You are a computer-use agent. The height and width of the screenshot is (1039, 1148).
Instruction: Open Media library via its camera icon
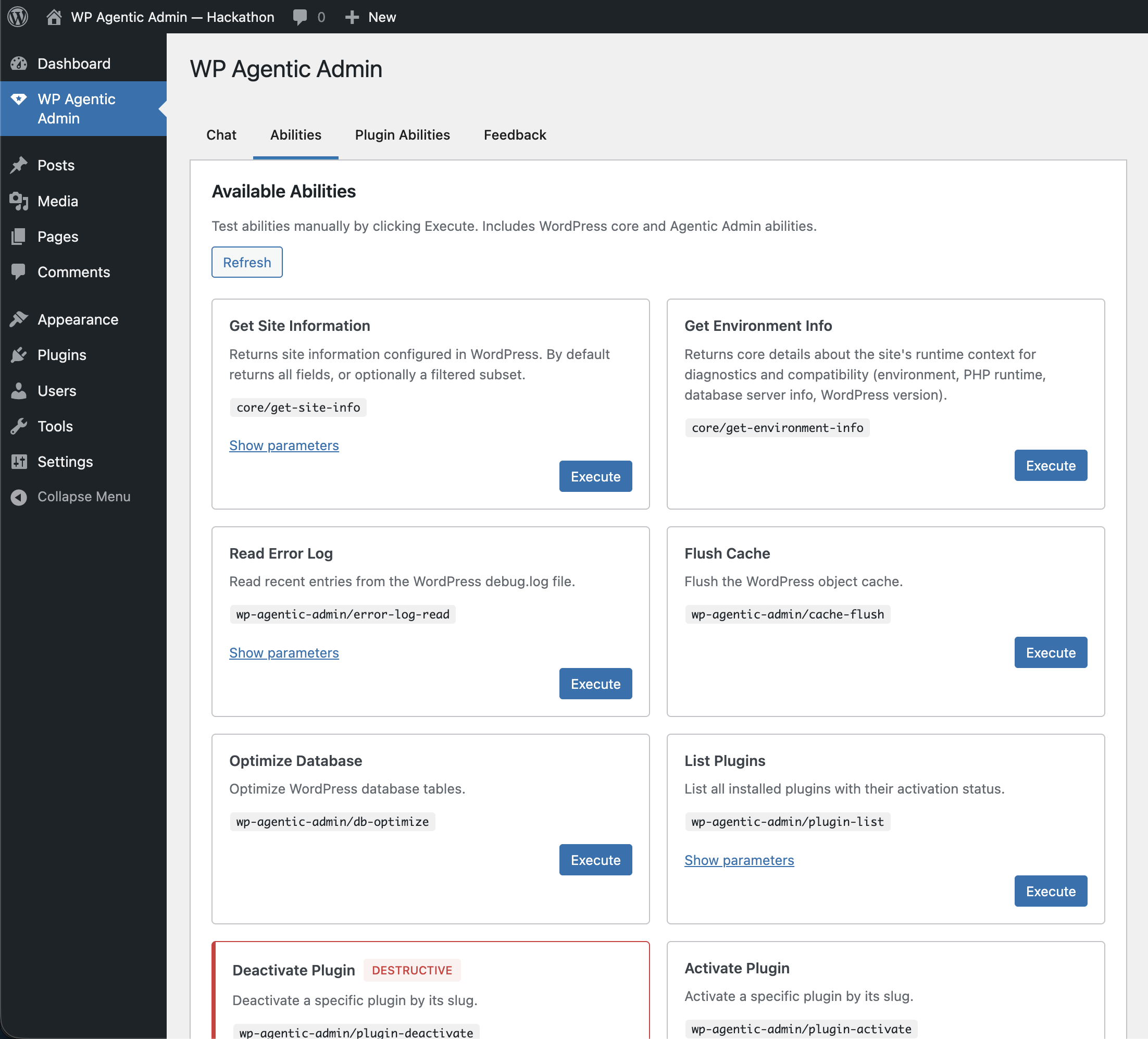pos(19,201)
